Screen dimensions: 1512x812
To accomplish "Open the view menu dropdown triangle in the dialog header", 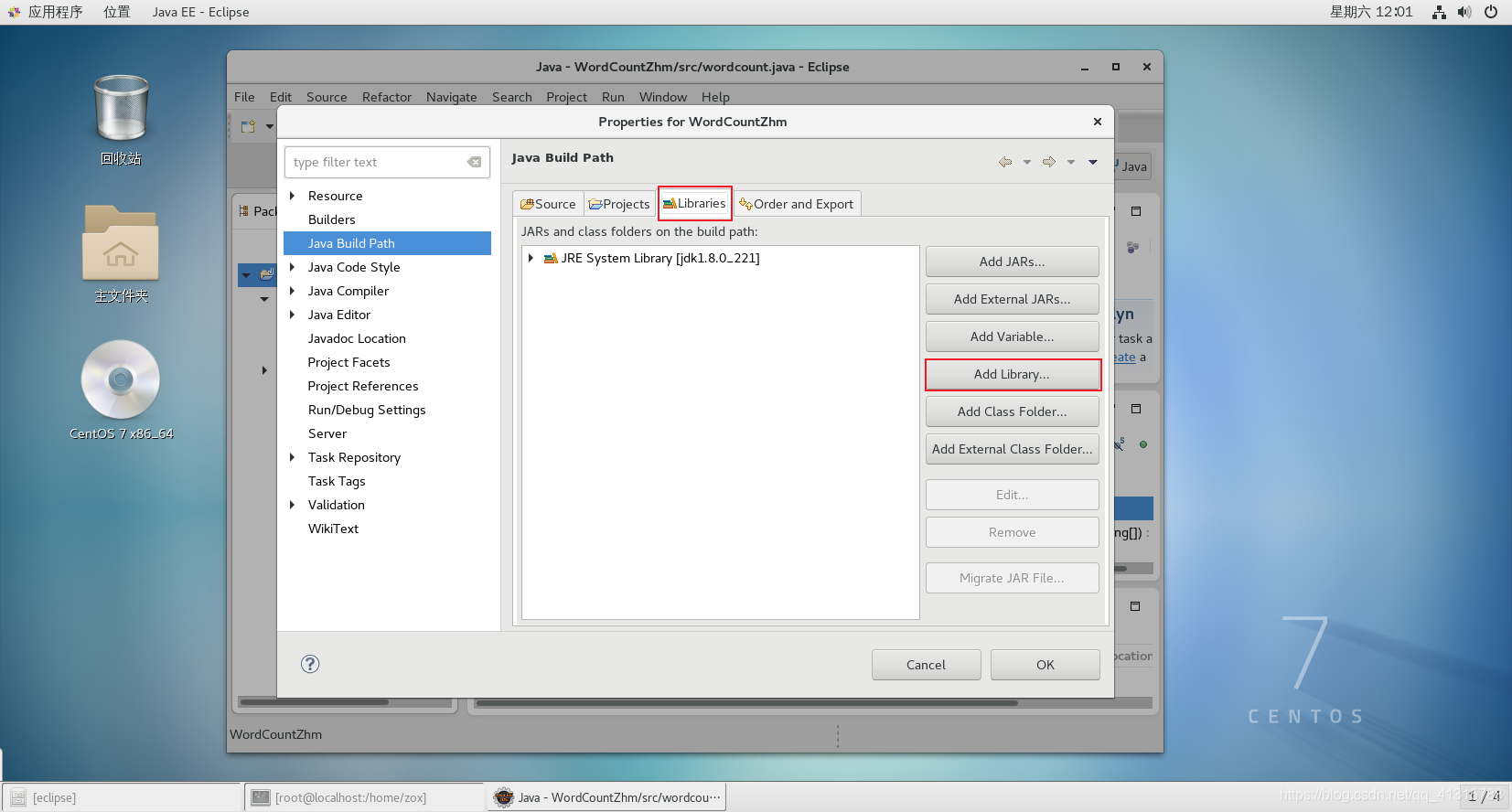I will pyautogui.click(x=1093, y=162).
